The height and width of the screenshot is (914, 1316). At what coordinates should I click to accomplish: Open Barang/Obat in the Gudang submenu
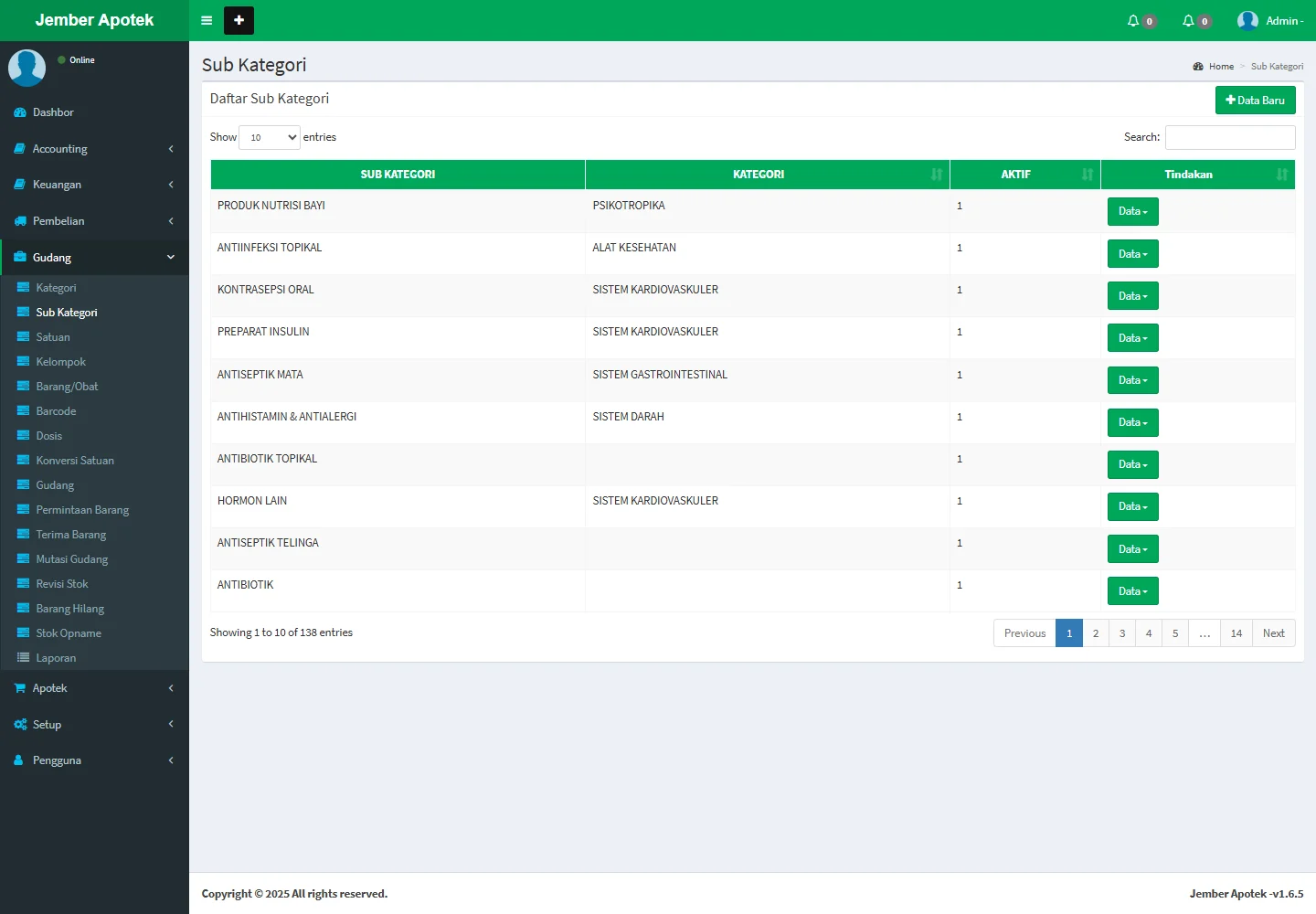coord(67,387)
